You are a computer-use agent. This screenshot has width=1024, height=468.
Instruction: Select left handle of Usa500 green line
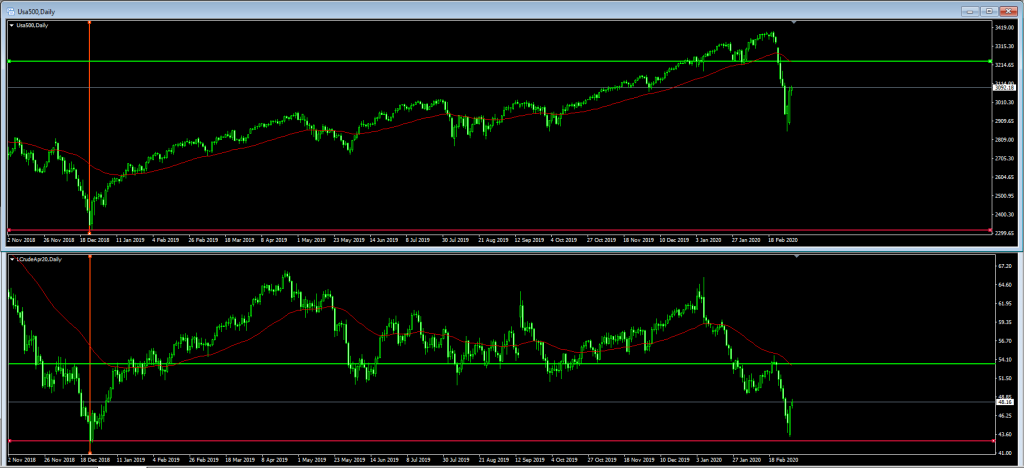(x=9, y=61)
